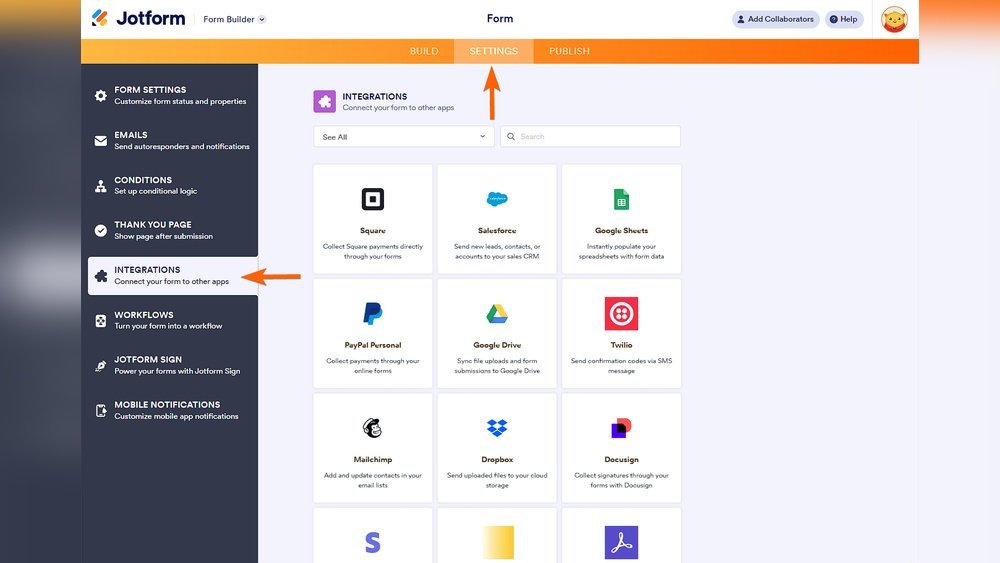Image resolution: width=1000 pixels, height=563 pixels.
Task: Expand the See All category dropdown
Action: point(404,136)
